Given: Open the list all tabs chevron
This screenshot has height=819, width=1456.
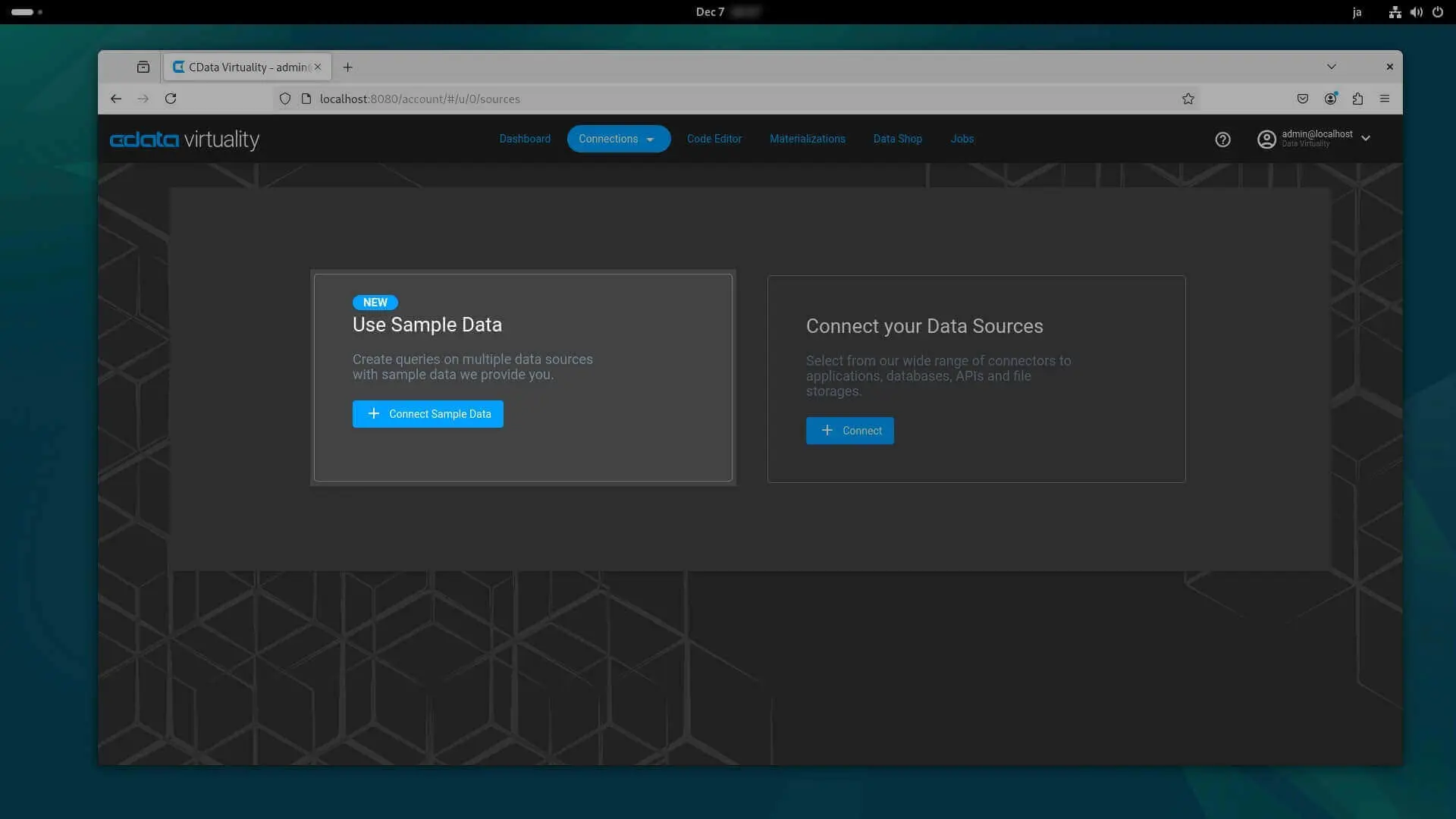Looking at the screenshot, I should pyautogui.click(x=1331, y=67).
